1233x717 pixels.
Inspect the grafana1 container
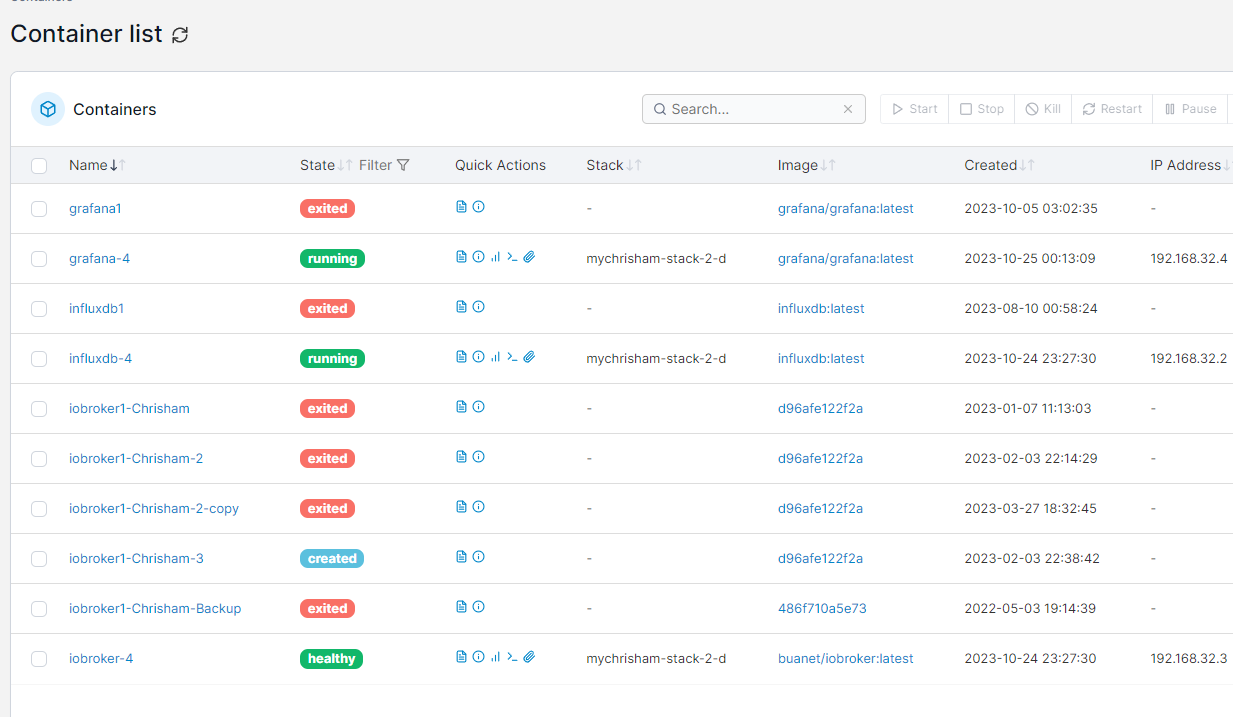(478, 207)
